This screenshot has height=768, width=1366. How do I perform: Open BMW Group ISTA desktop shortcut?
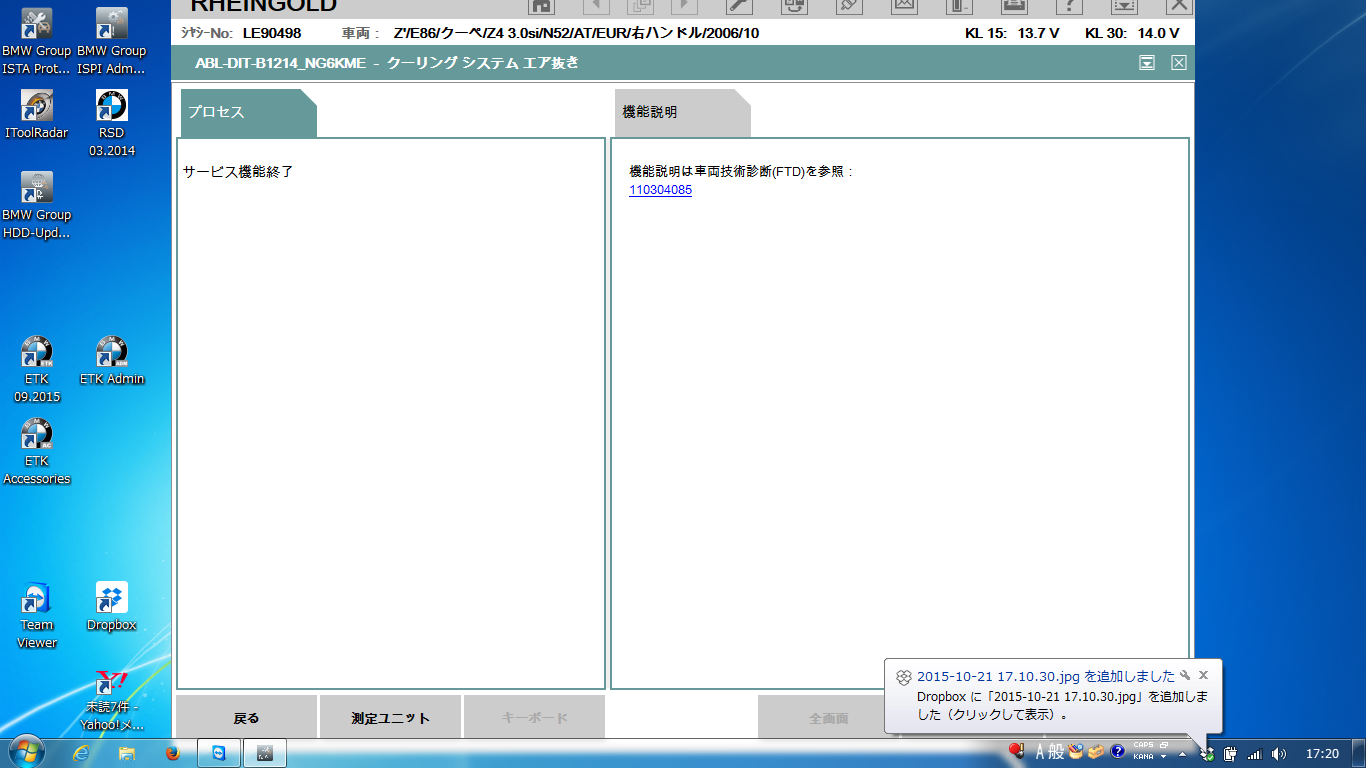[x=37, y=40]
